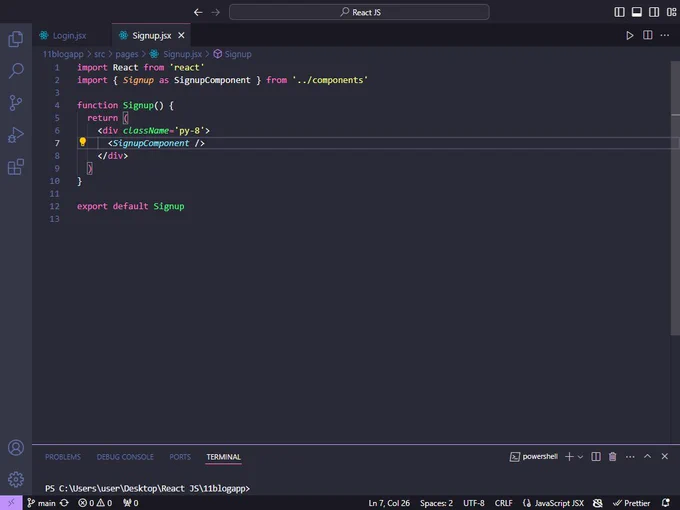The image size is (680, 510).
Task: Click Signup.jsx in the breadcrumb
Action: coord(183,54)
